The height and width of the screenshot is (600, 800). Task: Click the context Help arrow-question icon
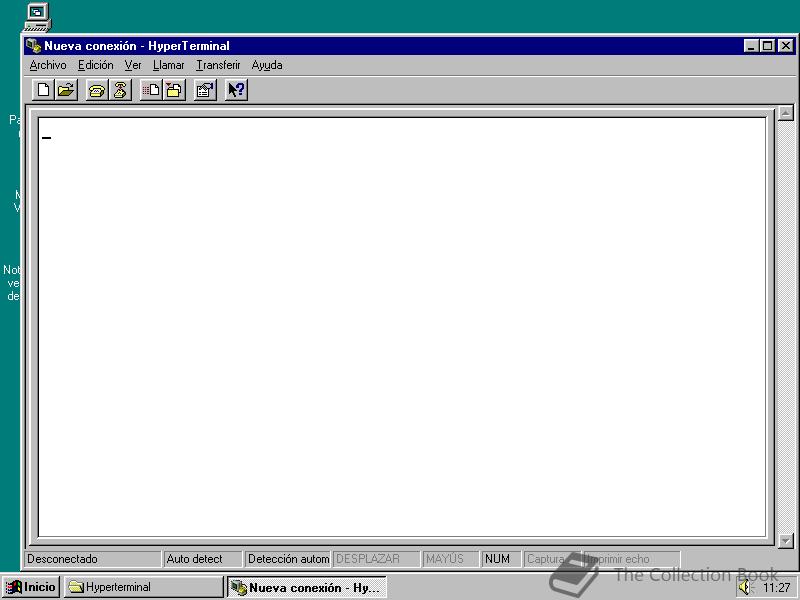236,90
